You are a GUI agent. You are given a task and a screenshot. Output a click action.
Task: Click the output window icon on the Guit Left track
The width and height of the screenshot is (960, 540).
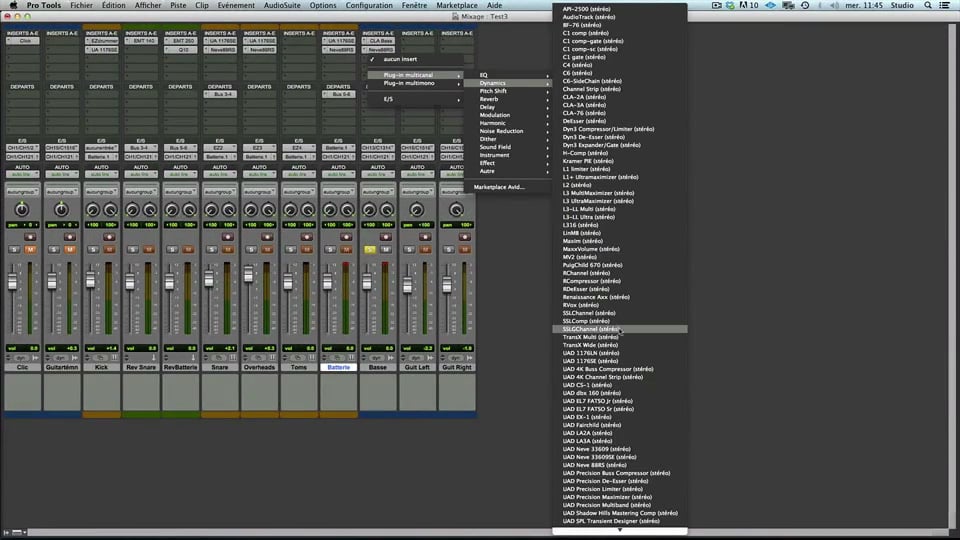pyautogui.click(x=430, y=358)
